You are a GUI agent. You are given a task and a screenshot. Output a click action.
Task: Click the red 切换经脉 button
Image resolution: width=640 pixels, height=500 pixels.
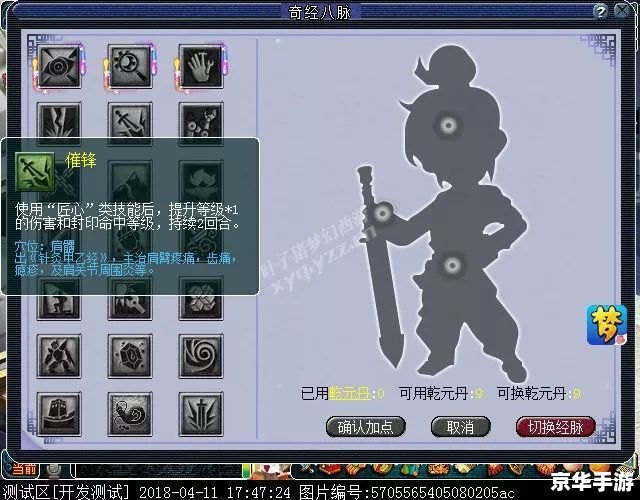556,427
